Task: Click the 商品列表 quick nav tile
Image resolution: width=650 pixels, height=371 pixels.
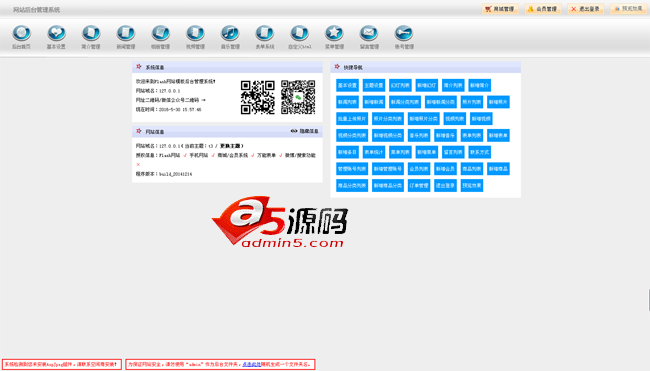Action: tap(472, 169)
